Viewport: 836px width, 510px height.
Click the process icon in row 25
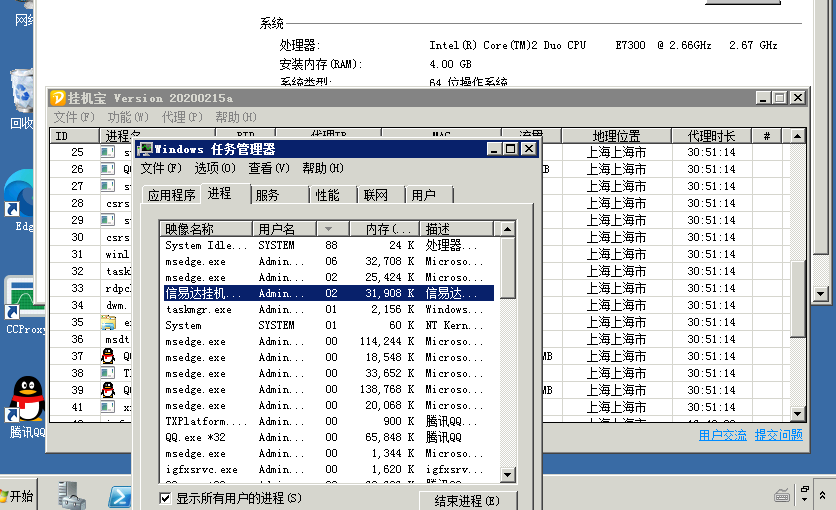[108, 152]
